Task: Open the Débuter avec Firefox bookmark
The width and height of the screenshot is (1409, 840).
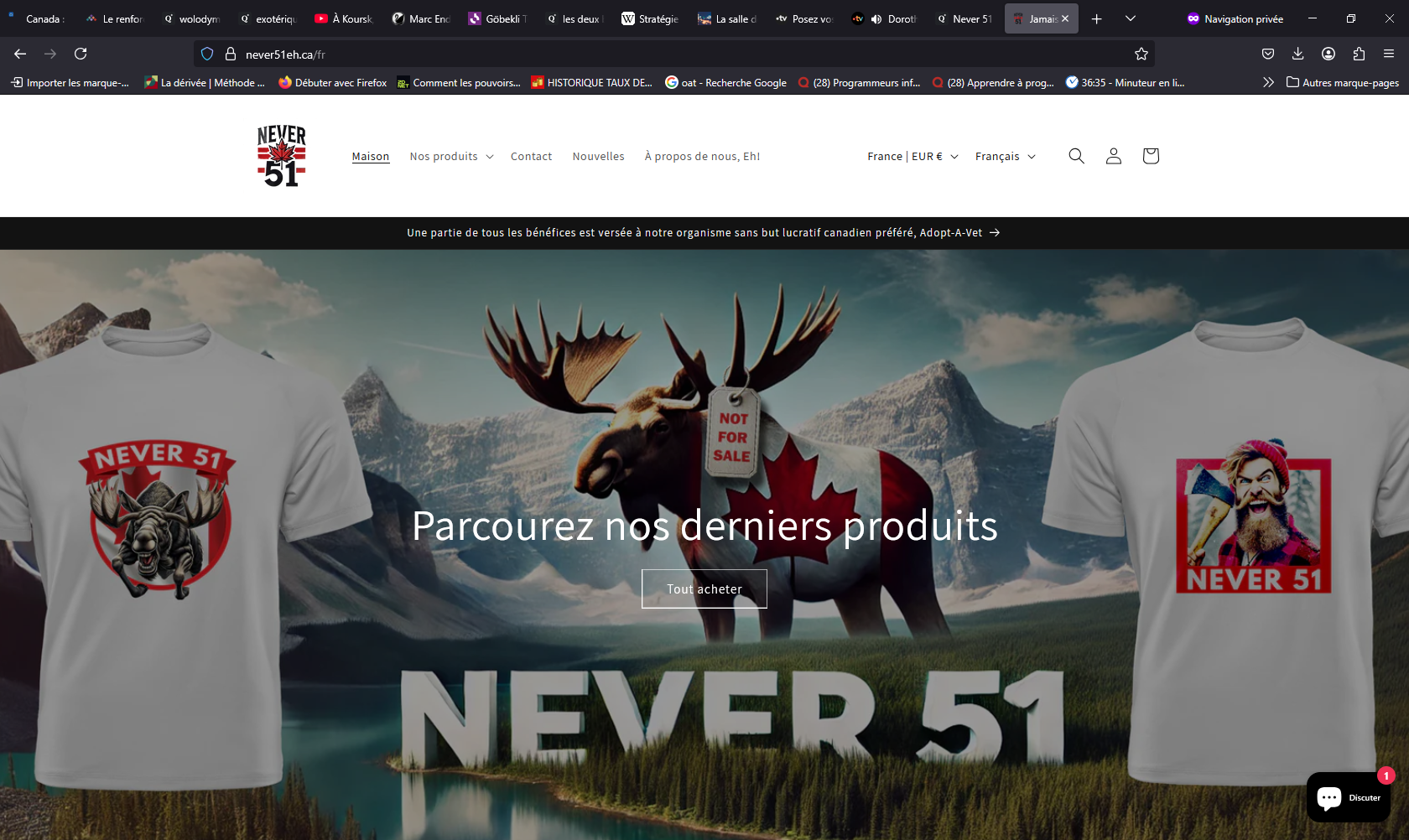Action: click(333, 82)
